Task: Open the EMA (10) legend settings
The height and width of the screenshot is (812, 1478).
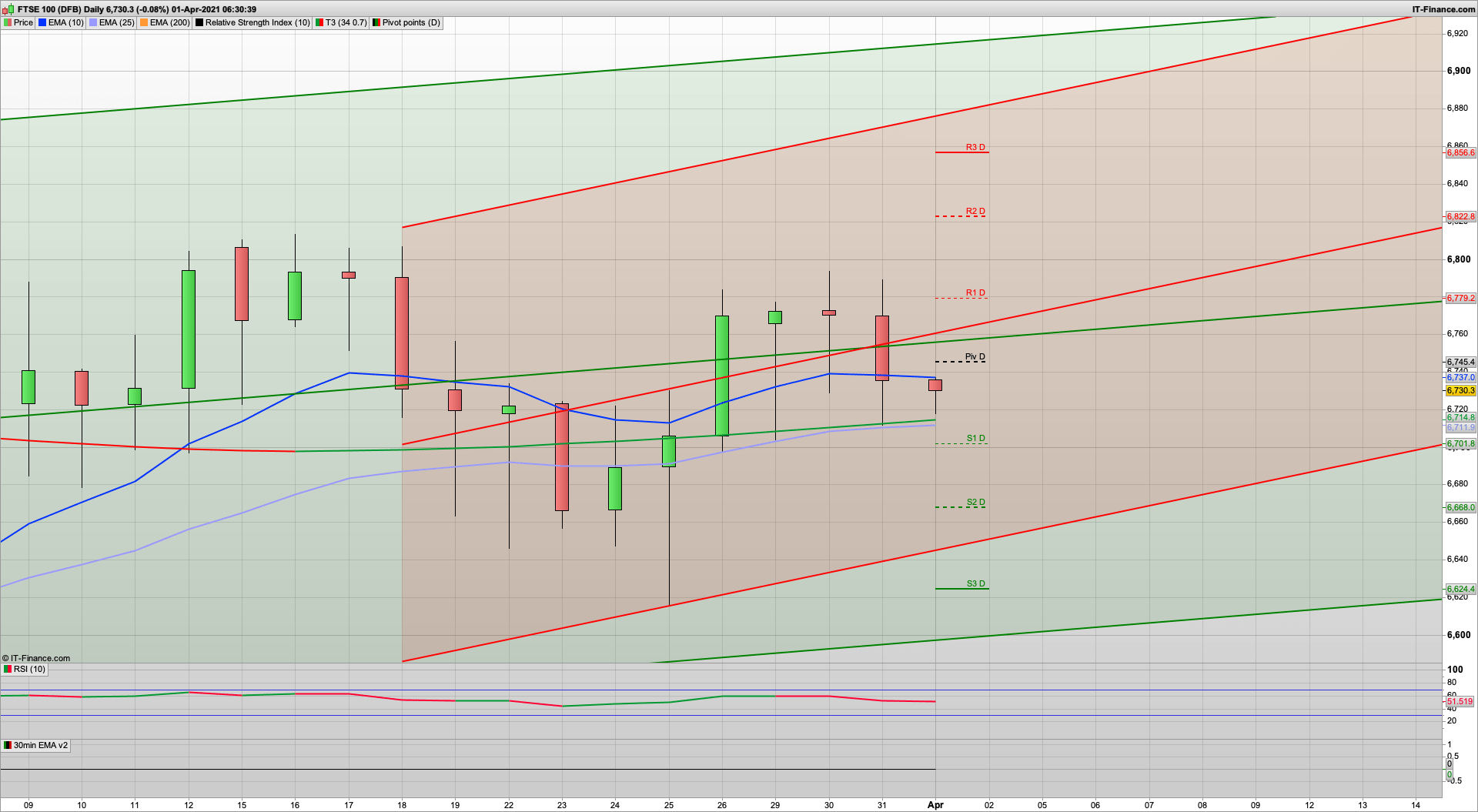Action: [x=68, y=22]
